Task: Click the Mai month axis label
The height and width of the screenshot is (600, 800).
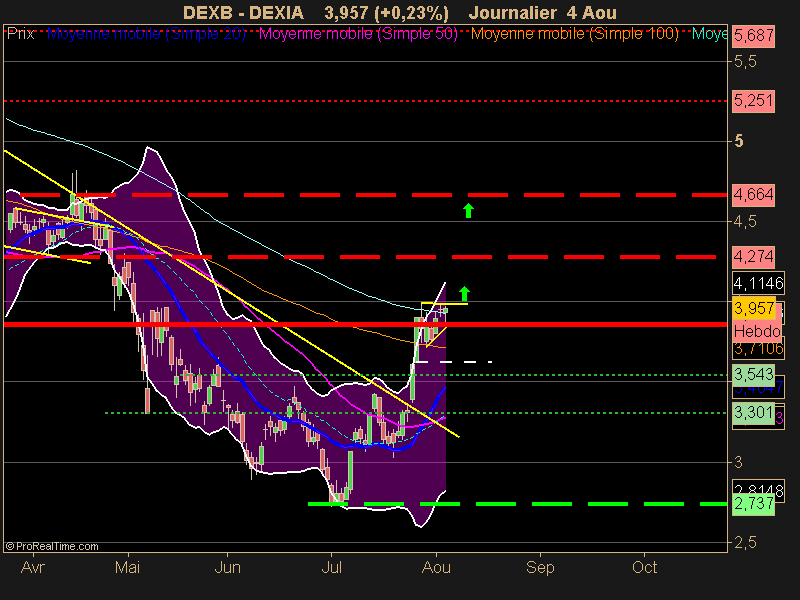Action: pos(128,567)
